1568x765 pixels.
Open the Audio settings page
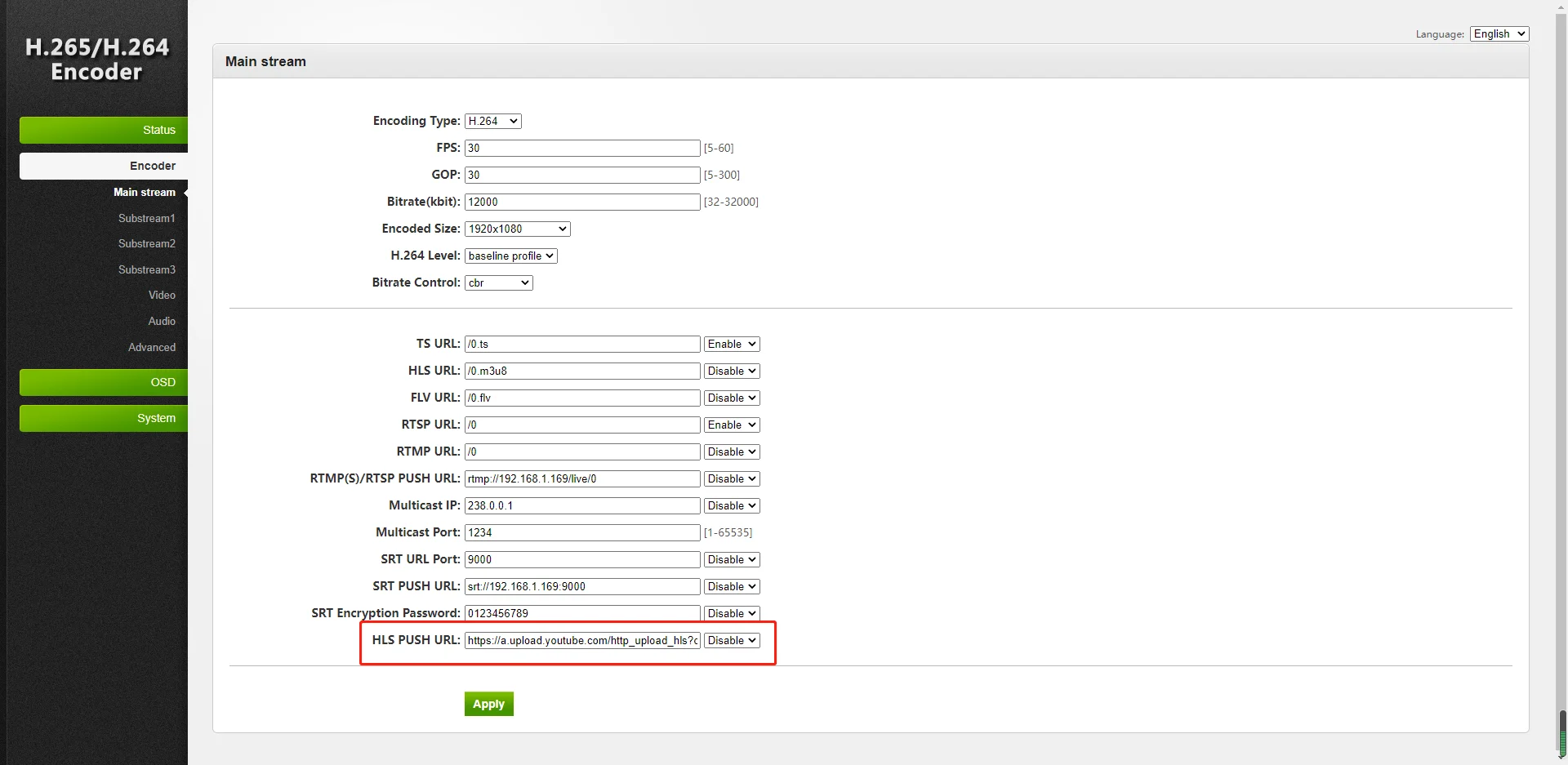(162, 321)
